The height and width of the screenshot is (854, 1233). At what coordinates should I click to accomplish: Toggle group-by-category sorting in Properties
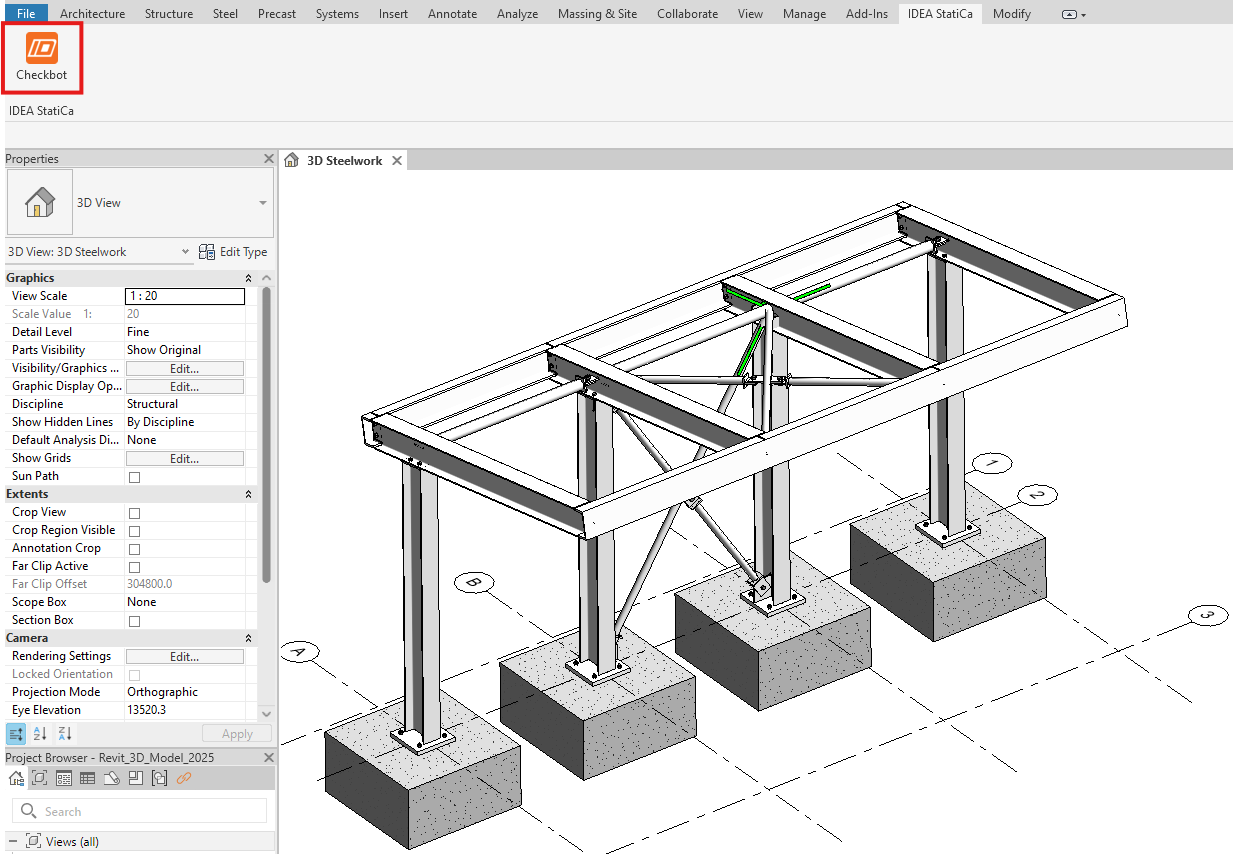tap(15, 733)
